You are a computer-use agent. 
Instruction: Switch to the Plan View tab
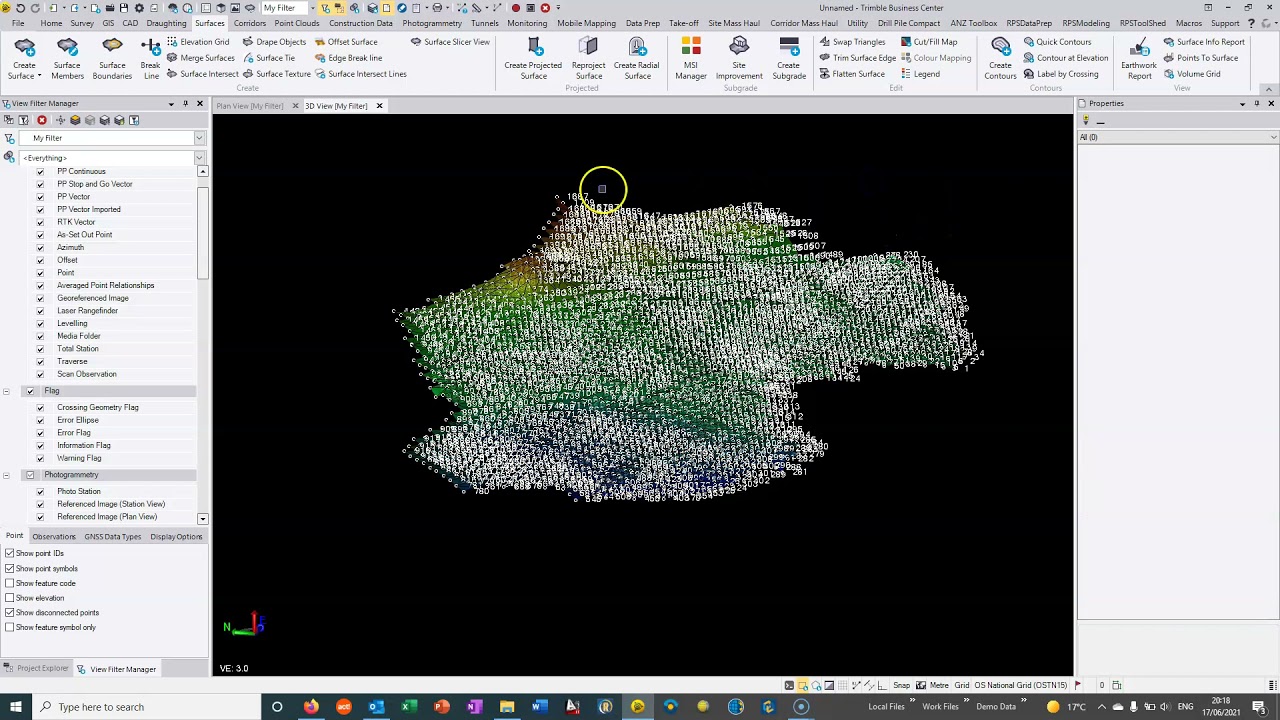[250, 106]
